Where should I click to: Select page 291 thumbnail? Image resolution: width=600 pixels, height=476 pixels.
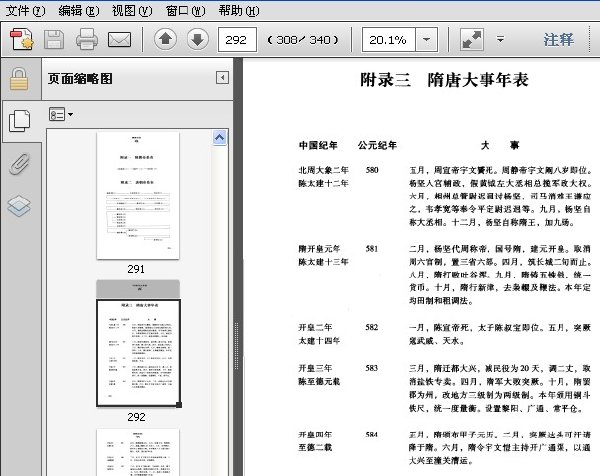point(138,195)
